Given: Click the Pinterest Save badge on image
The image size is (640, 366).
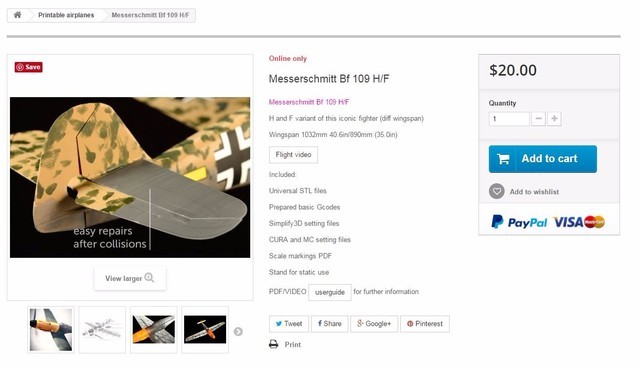Looking at the screenshot, I should [x=29, y=67].
